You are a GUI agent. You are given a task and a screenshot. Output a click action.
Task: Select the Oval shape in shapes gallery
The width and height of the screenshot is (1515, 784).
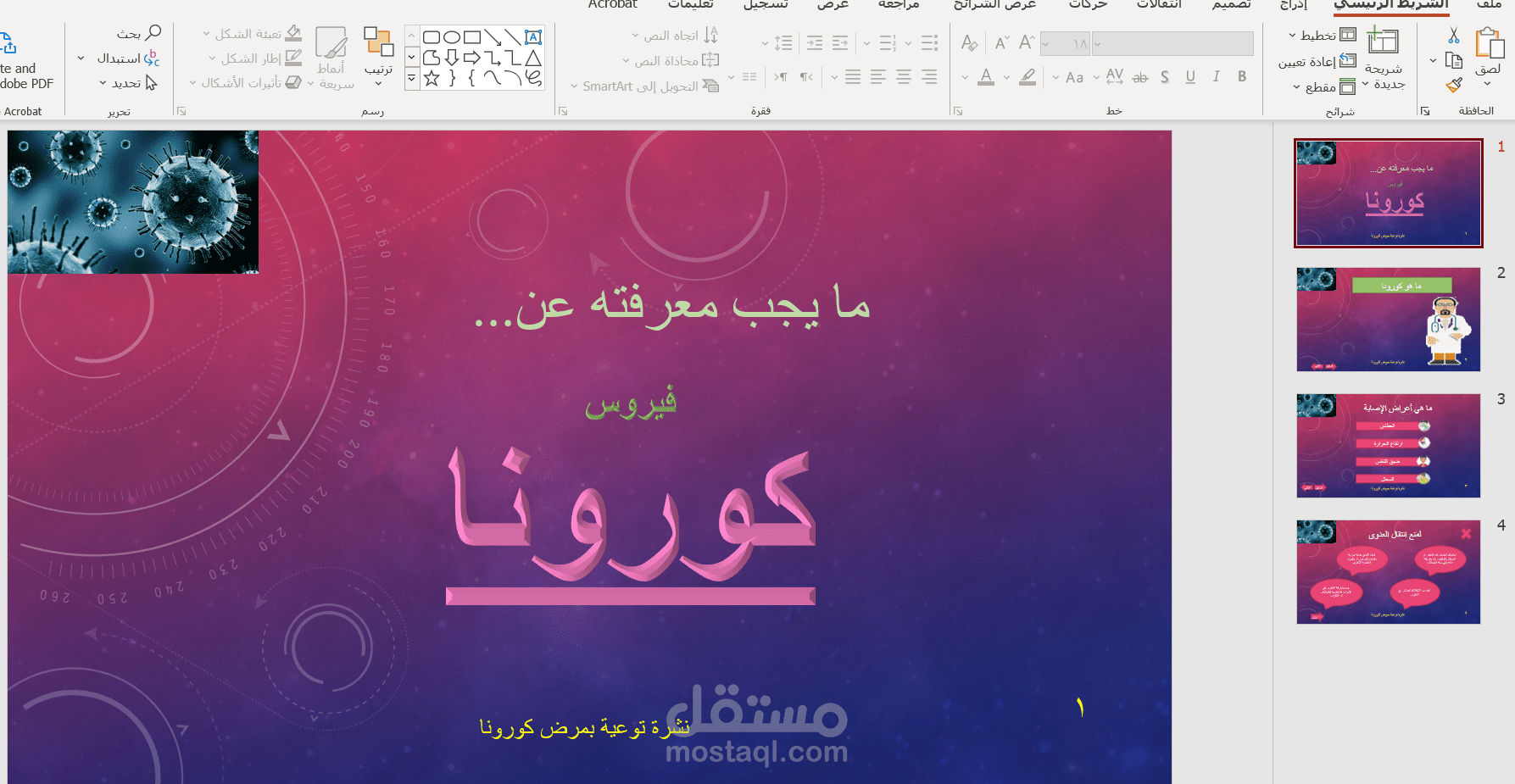[x=452, y=37]
